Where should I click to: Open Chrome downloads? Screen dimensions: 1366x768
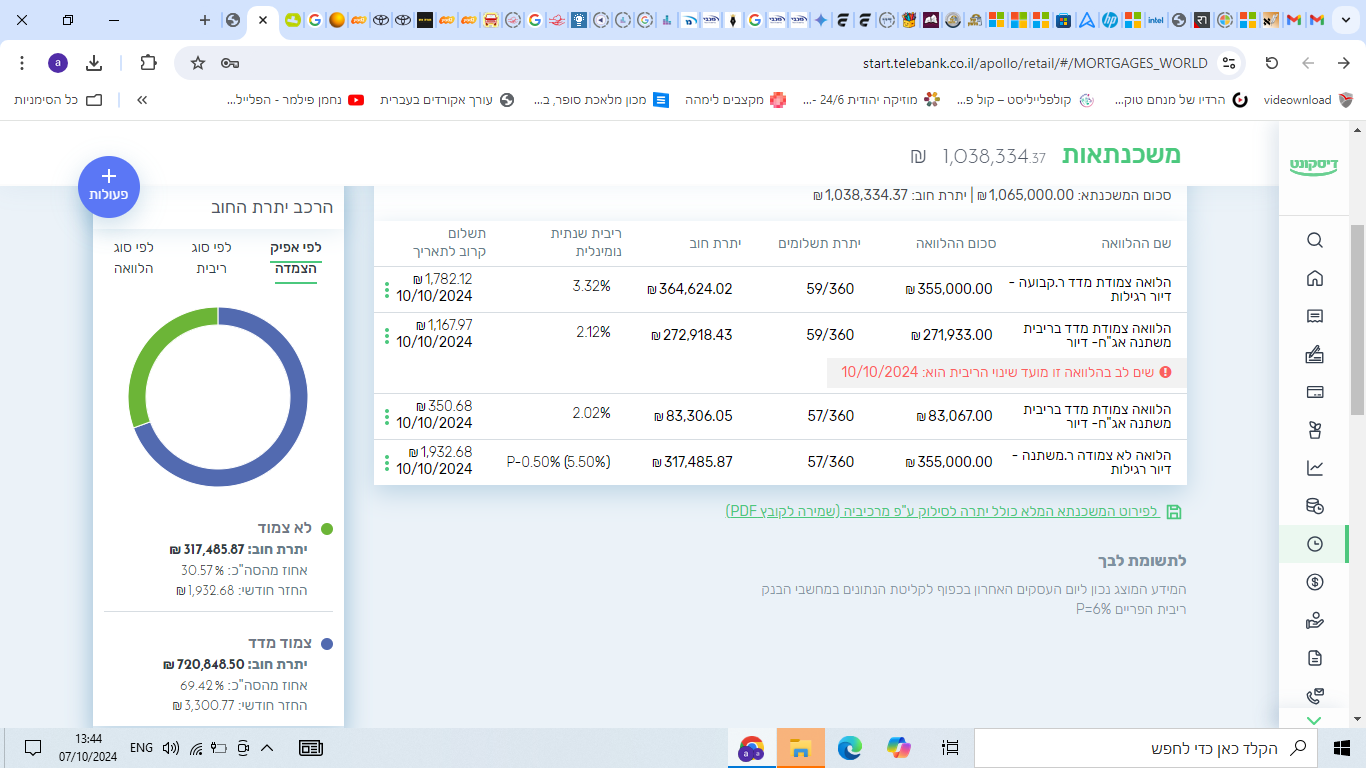[94, 63]
